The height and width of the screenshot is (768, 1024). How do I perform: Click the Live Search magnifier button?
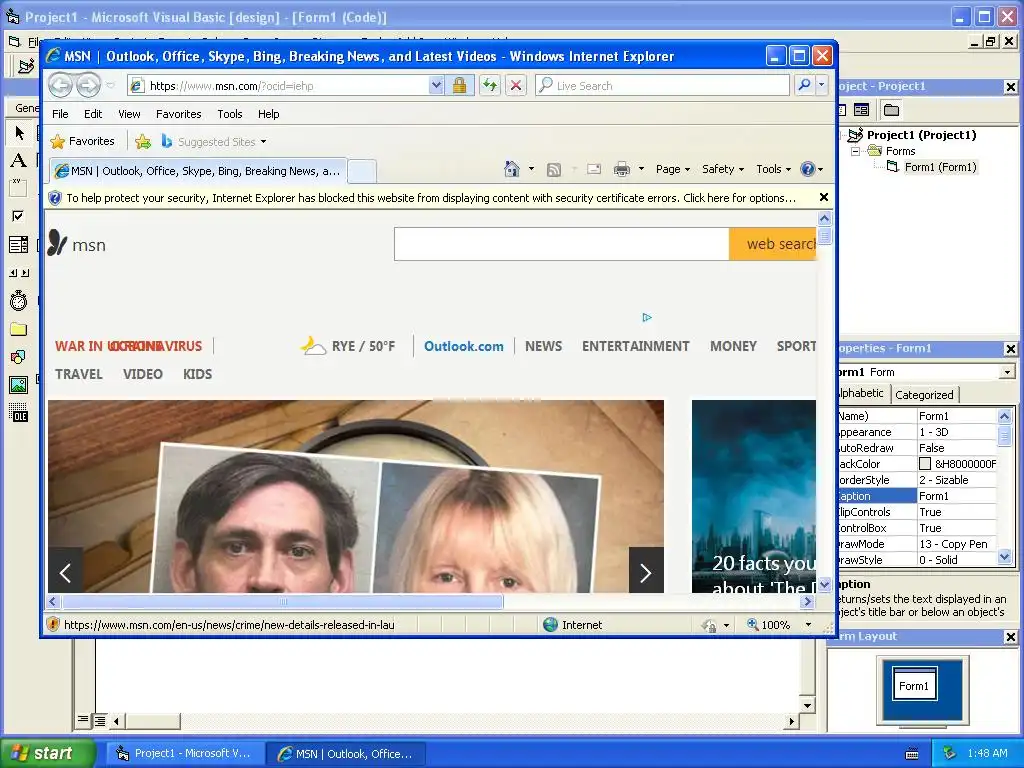pyautogui.click(x=805, y=85)
